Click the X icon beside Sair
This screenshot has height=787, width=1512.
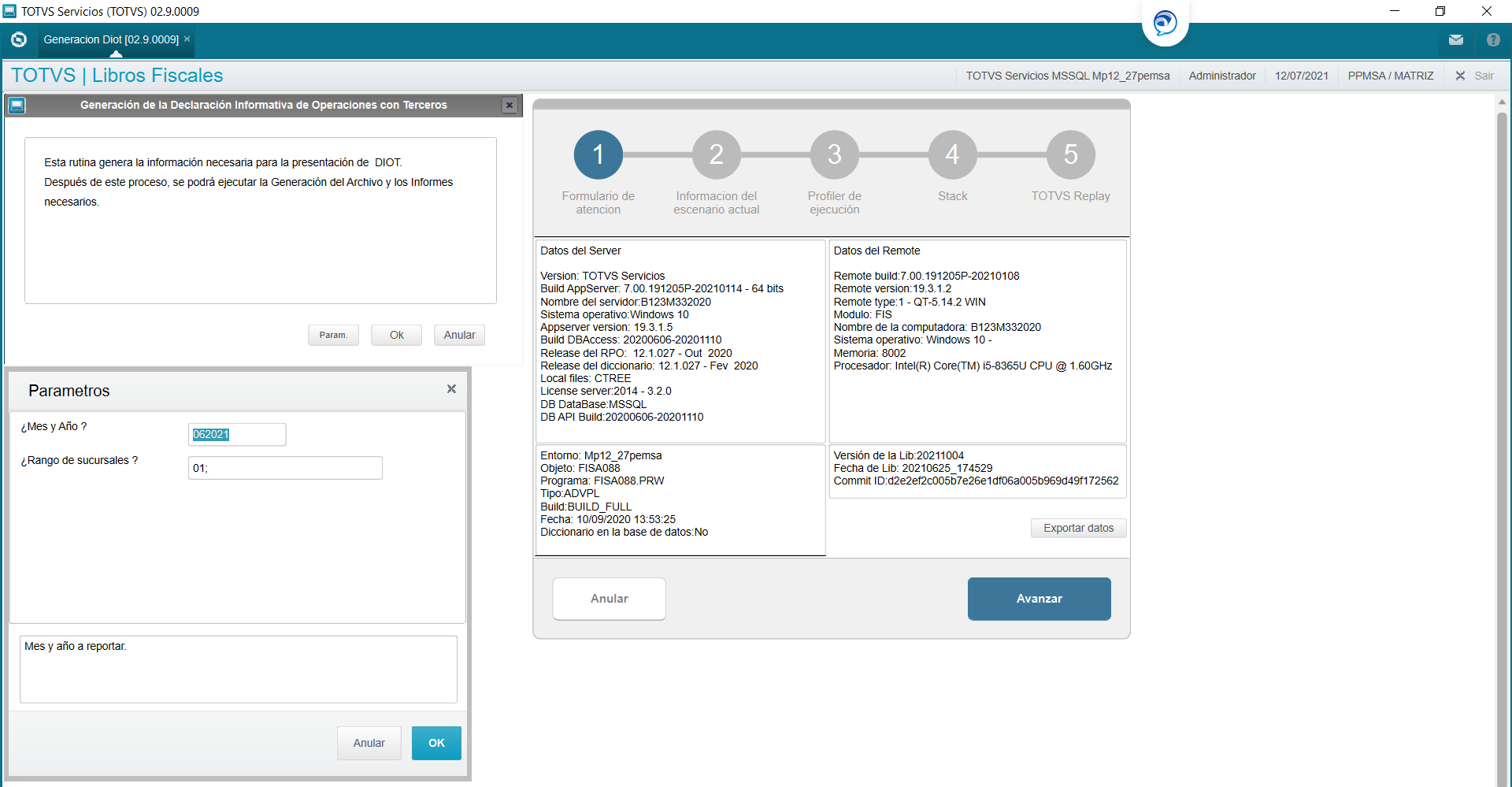click(x=1460, y=76)
